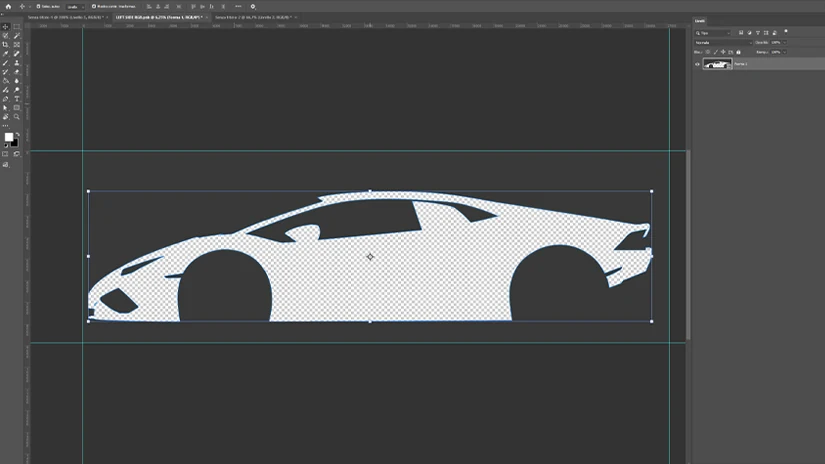825x464 pixels.
Task: Select the Rectangle shape tool
Action: point(17,107)
